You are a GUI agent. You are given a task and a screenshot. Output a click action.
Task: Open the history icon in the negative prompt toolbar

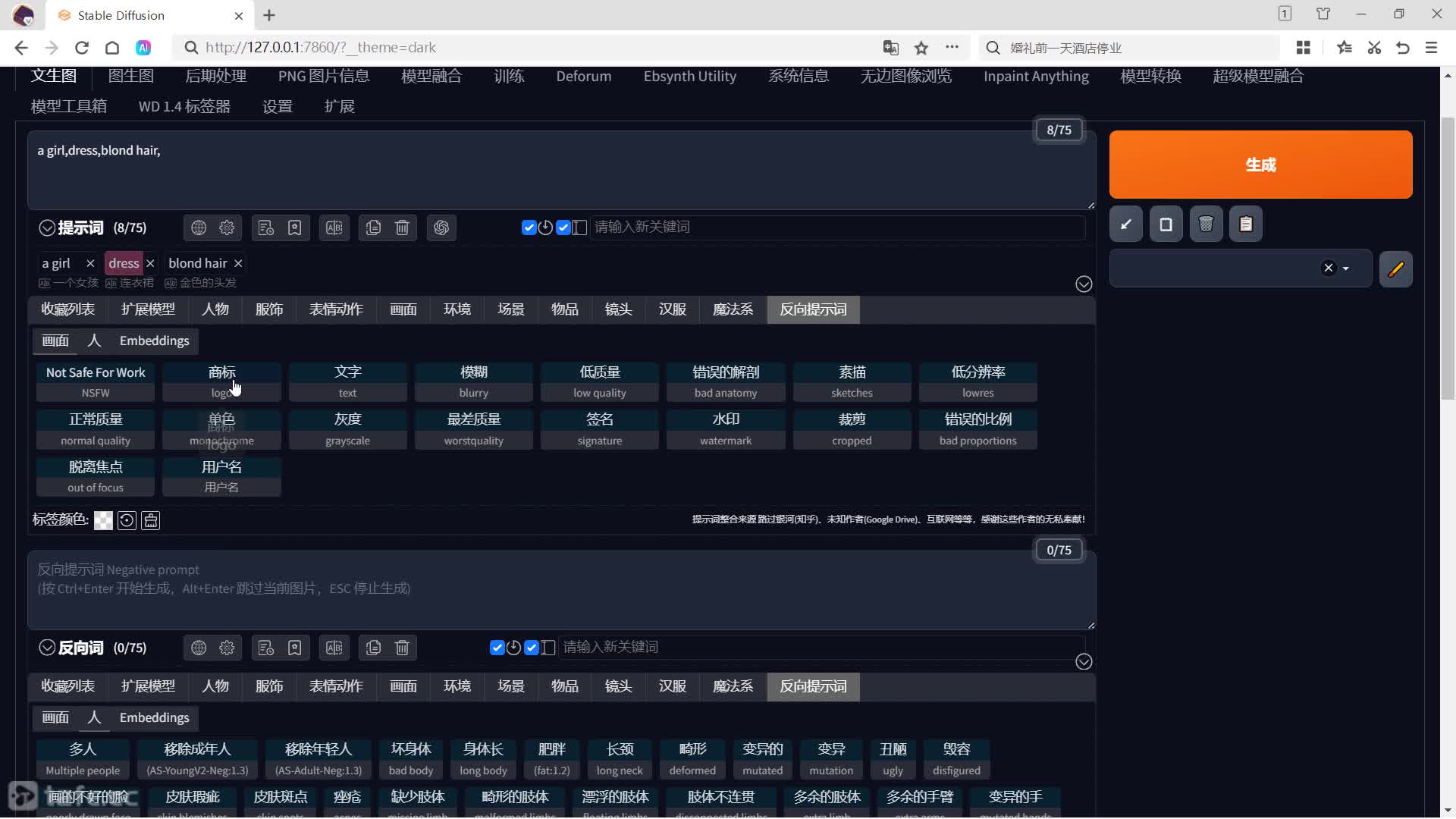coord(265,648)
